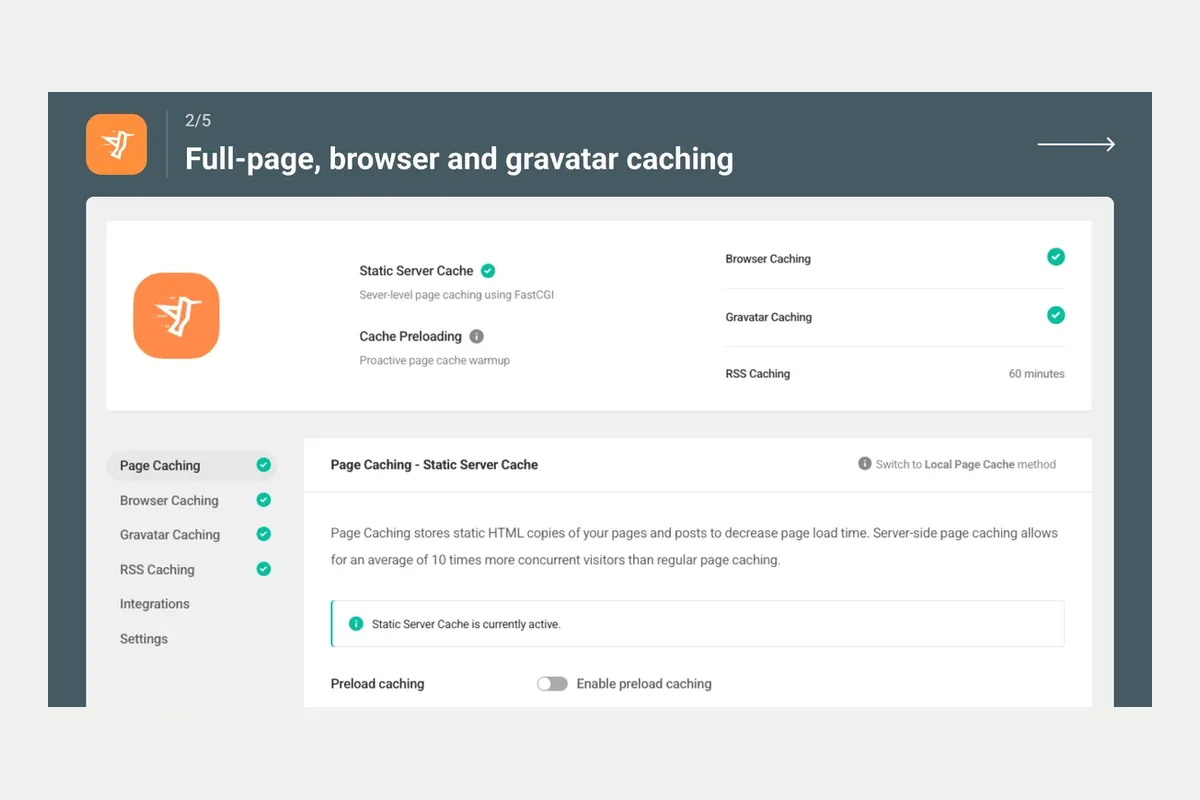Click the Page Caching - Static Server Cache heading
The image size is (1200, 800).
click(x=434, y=464)
